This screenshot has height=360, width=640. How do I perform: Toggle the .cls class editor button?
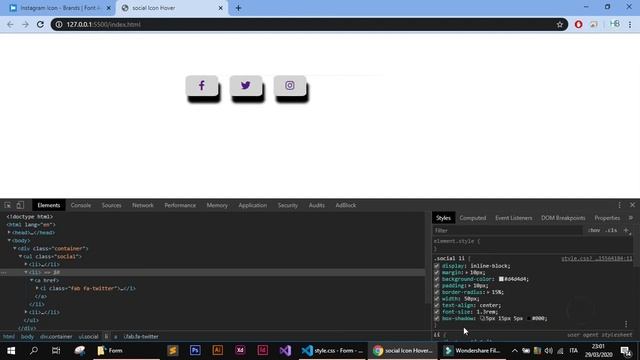click(x=611, y=231)
